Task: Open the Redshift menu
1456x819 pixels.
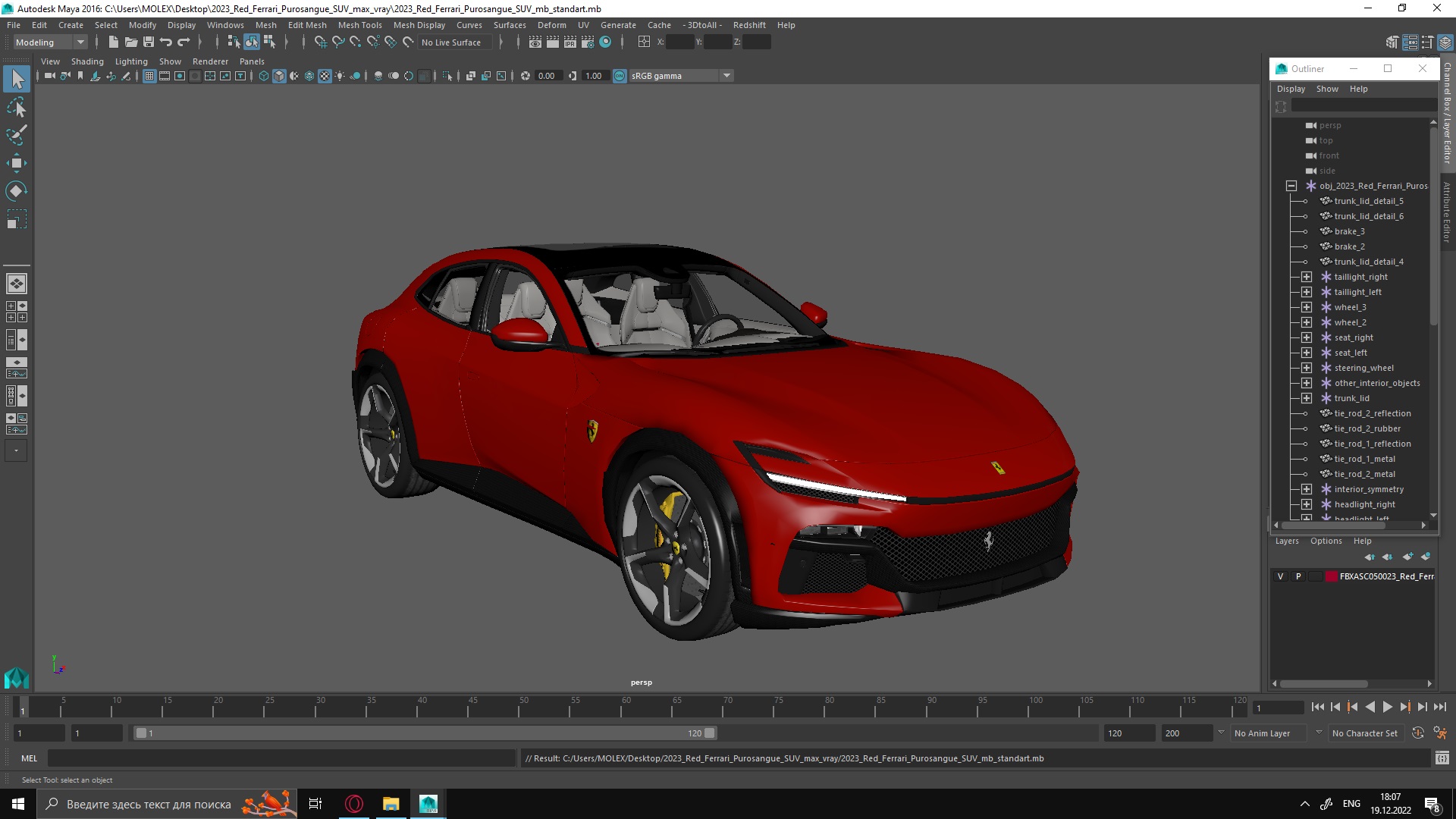Action: coord(748,25)
